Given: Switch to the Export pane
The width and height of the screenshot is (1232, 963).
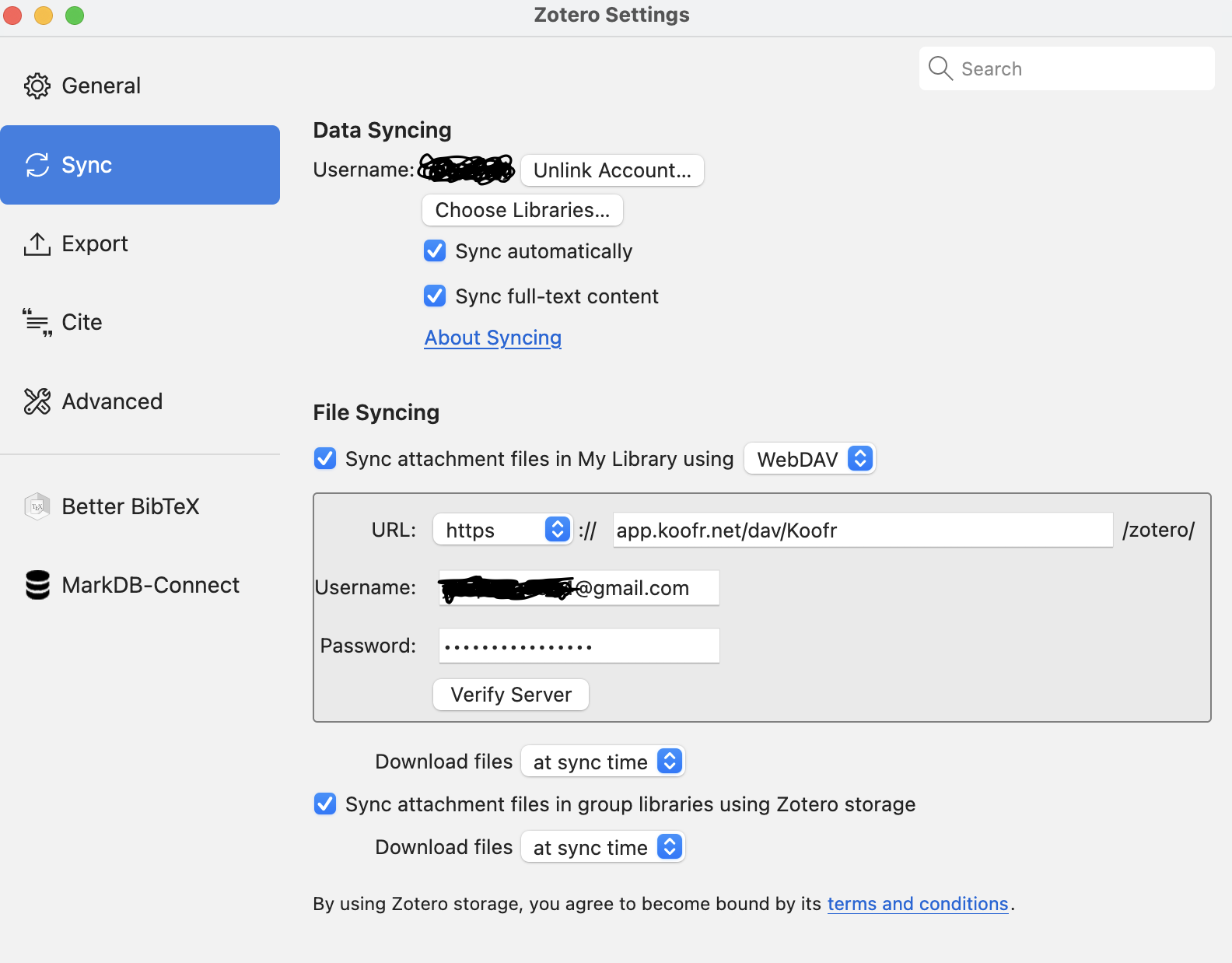Looking at the screenshot, I should 140,243.
